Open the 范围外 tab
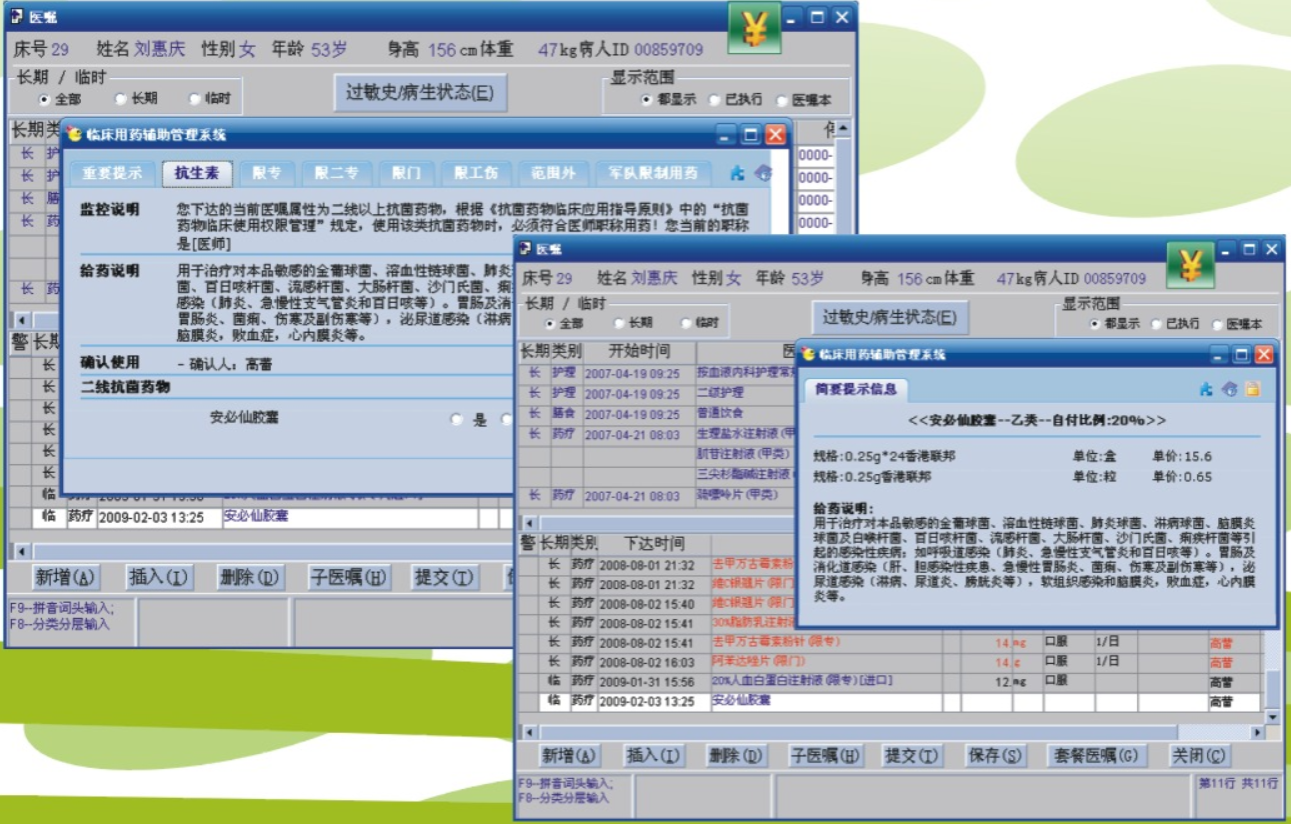The width and height of the screenshot is (1291, 824). 554,173
